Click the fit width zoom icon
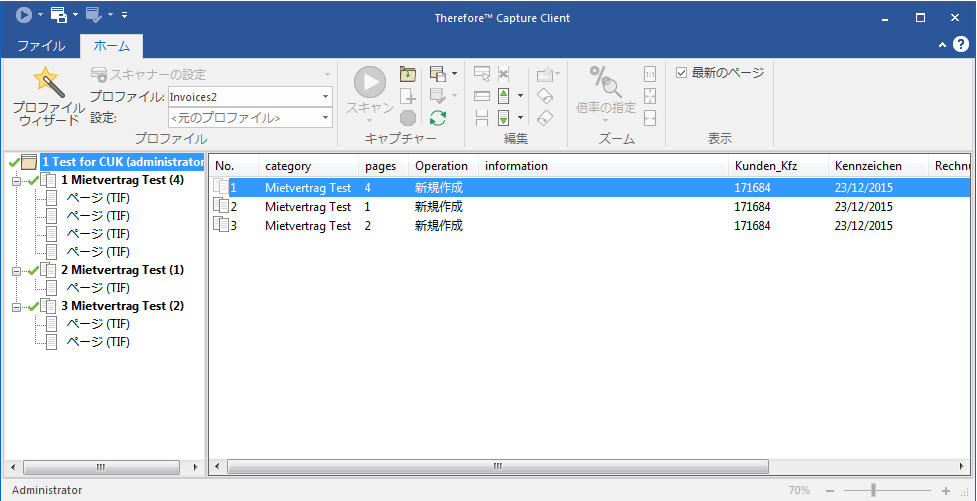 point(650,118)
